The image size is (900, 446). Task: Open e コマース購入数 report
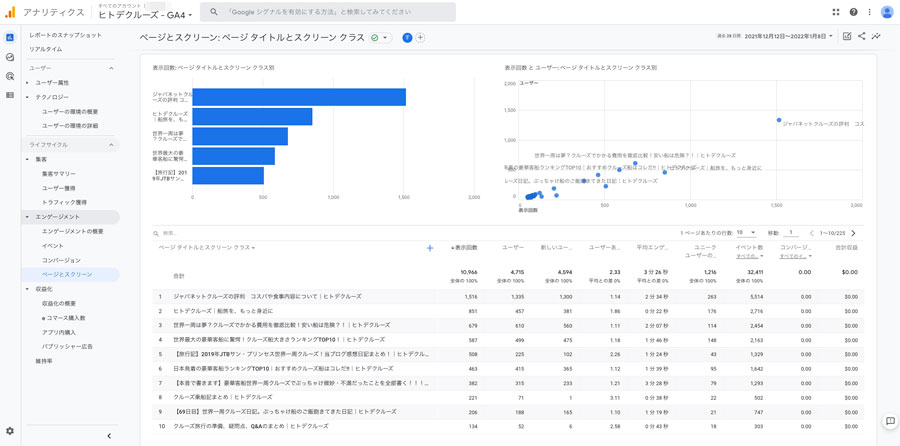[x=64, y=318]
